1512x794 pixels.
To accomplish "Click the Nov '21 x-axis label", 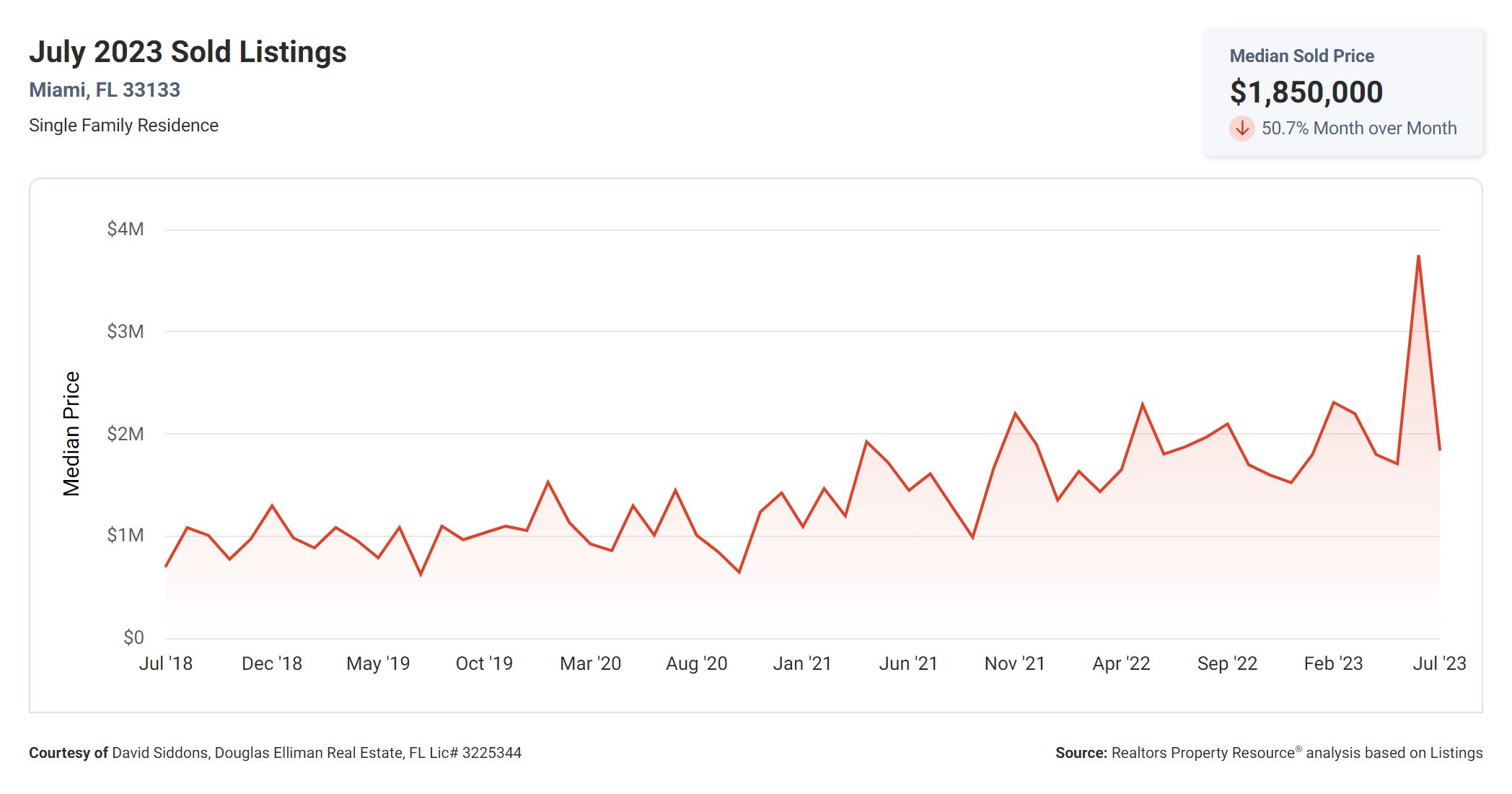I will point(1015,663).
